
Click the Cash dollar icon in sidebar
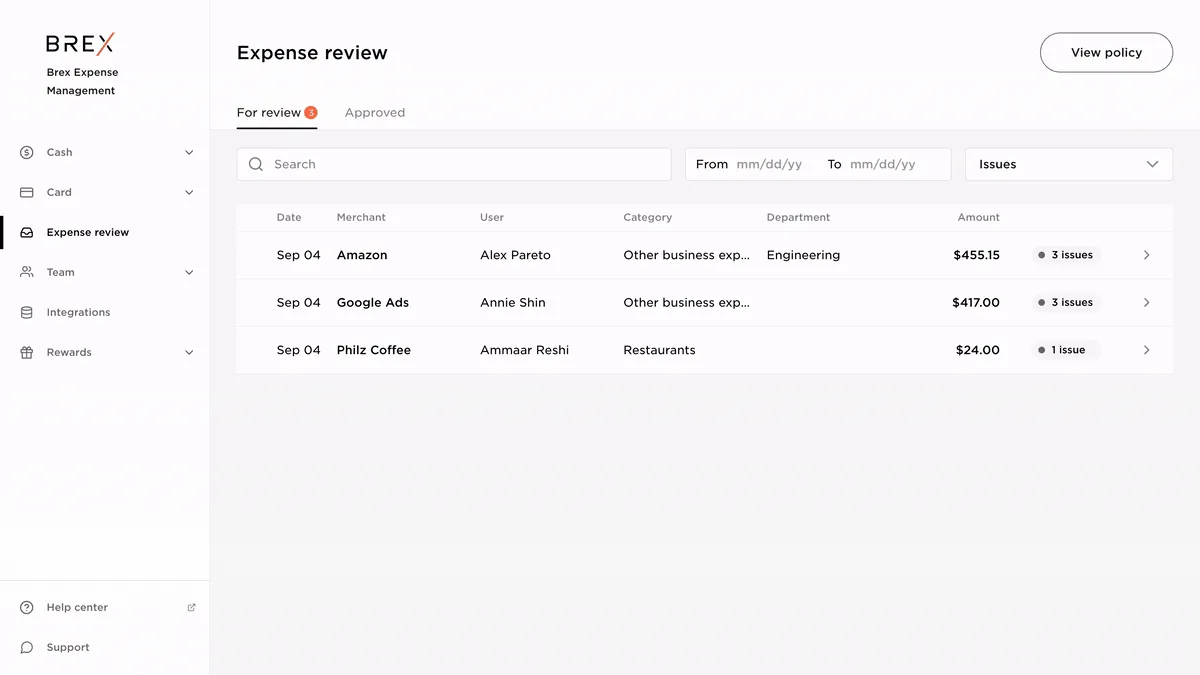pos(27,152)
